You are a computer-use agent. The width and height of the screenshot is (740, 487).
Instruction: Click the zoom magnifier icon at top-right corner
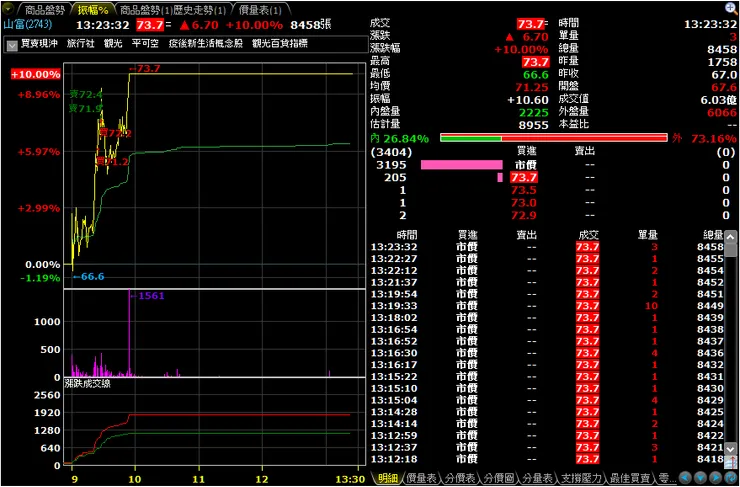click(x=731, y=7)
